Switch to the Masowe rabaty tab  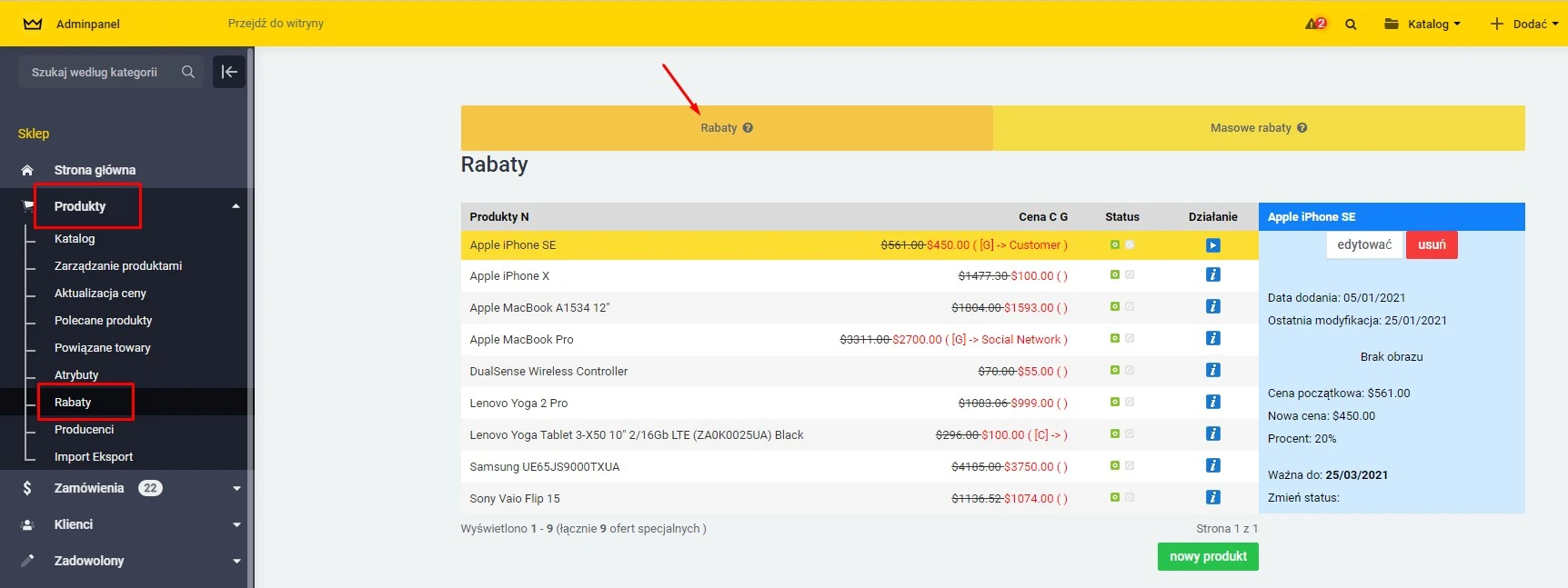1259,128
